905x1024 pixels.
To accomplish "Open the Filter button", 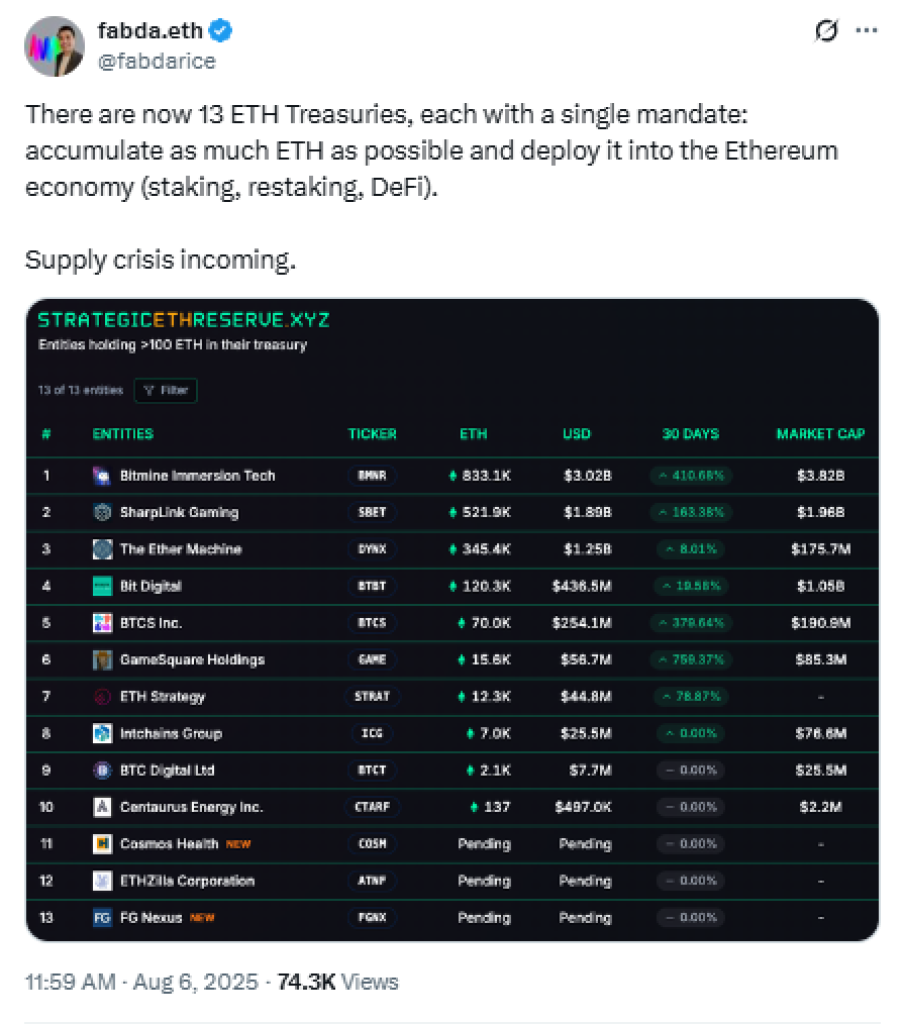I will (x=167, y=390).
